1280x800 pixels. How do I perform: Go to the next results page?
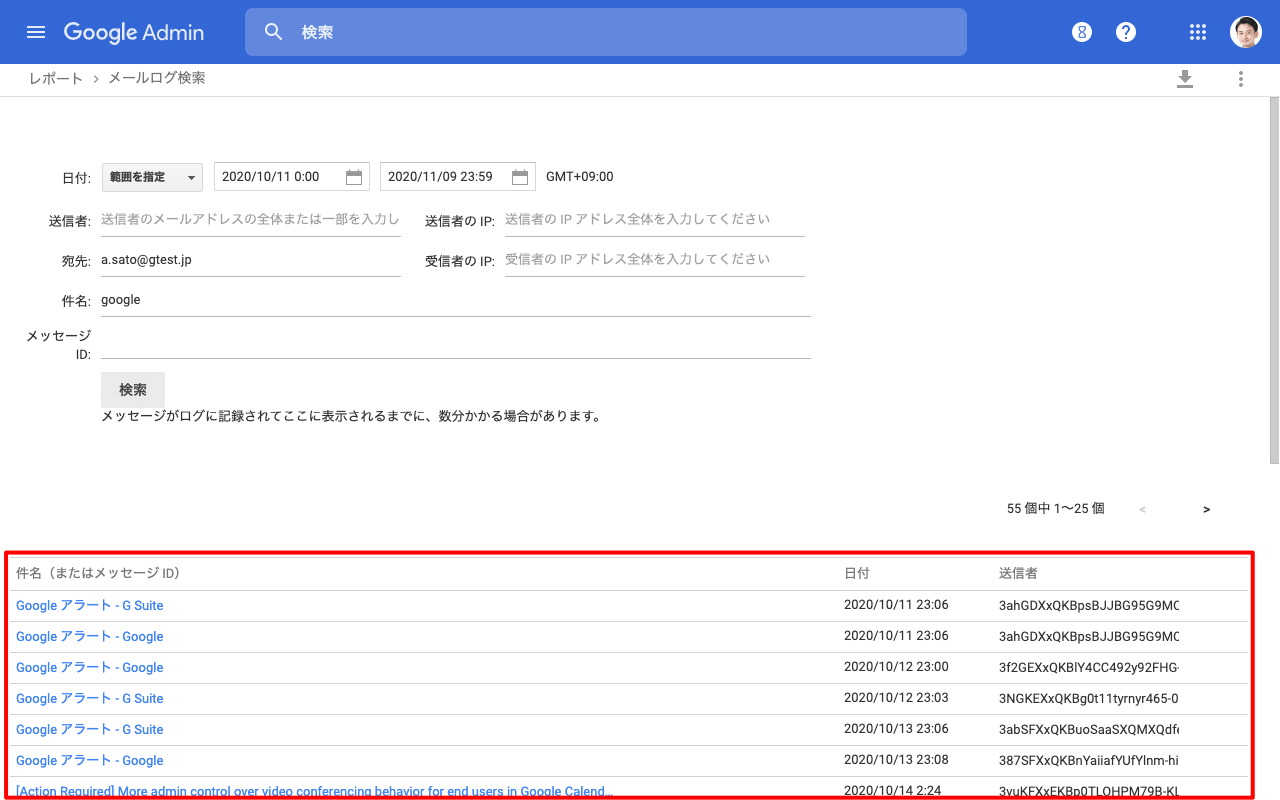pos(1207,509)
